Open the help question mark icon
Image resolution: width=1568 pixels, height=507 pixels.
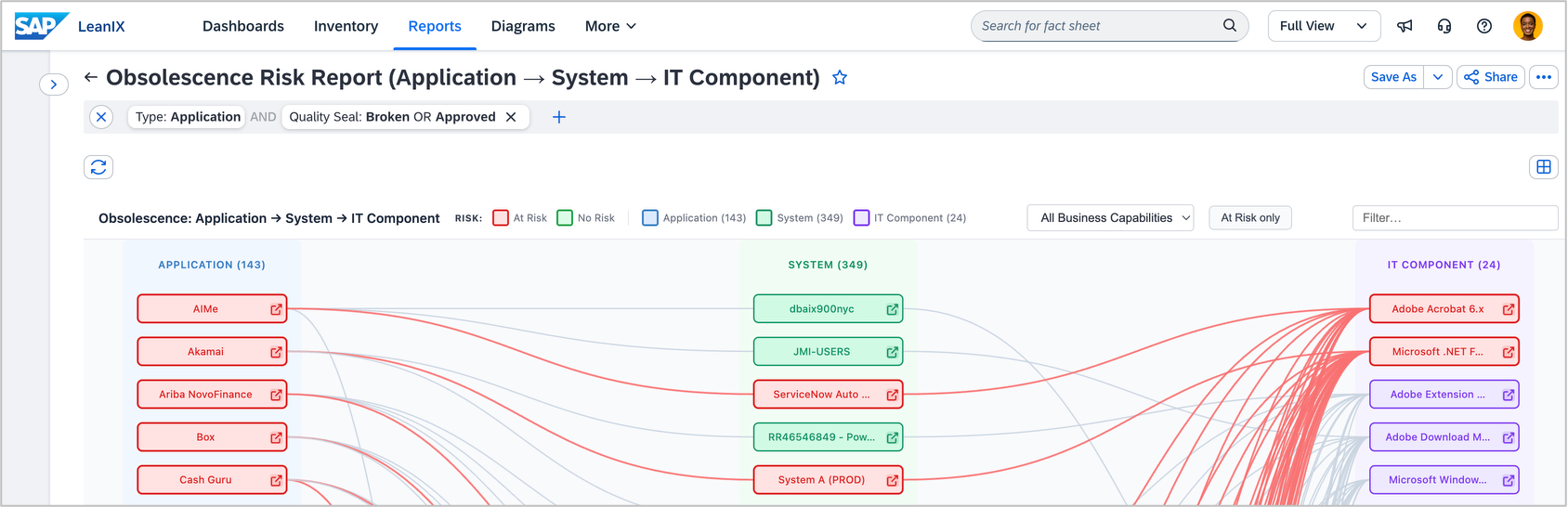[1484, 26]
